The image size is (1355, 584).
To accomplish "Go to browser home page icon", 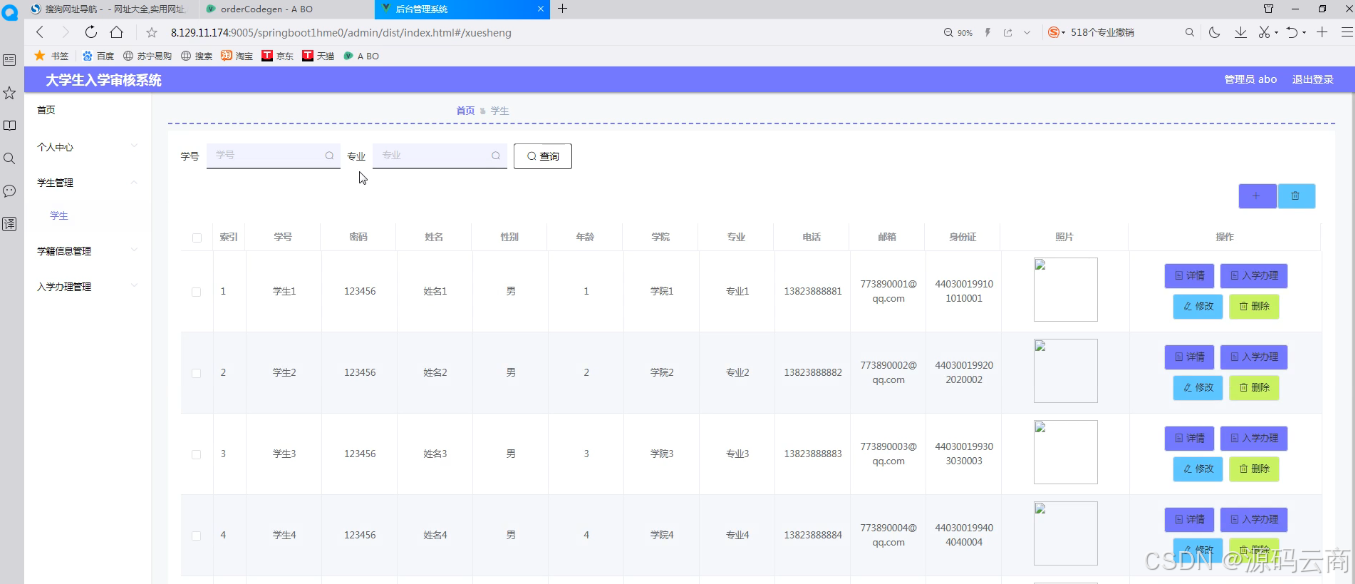I will (116, 32).
